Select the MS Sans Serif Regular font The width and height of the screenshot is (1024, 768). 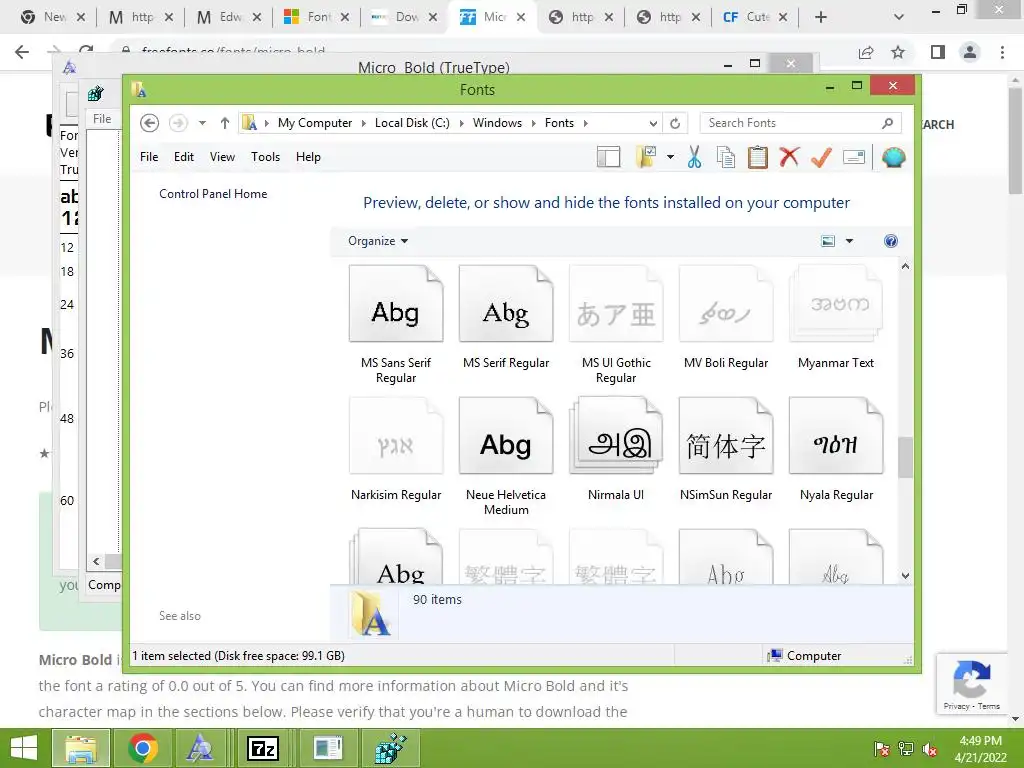pos(396,325)
